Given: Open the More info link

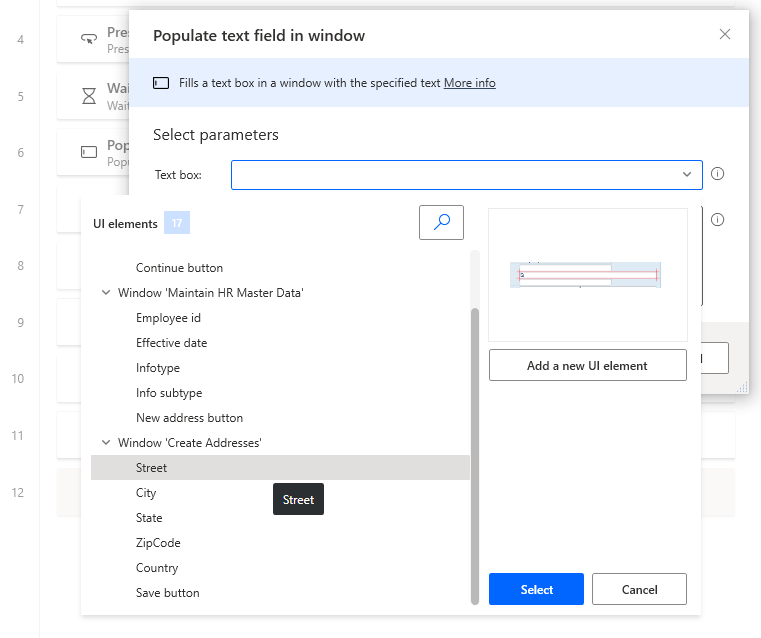Looking at the screenshot, I should [x=469, y=83].
